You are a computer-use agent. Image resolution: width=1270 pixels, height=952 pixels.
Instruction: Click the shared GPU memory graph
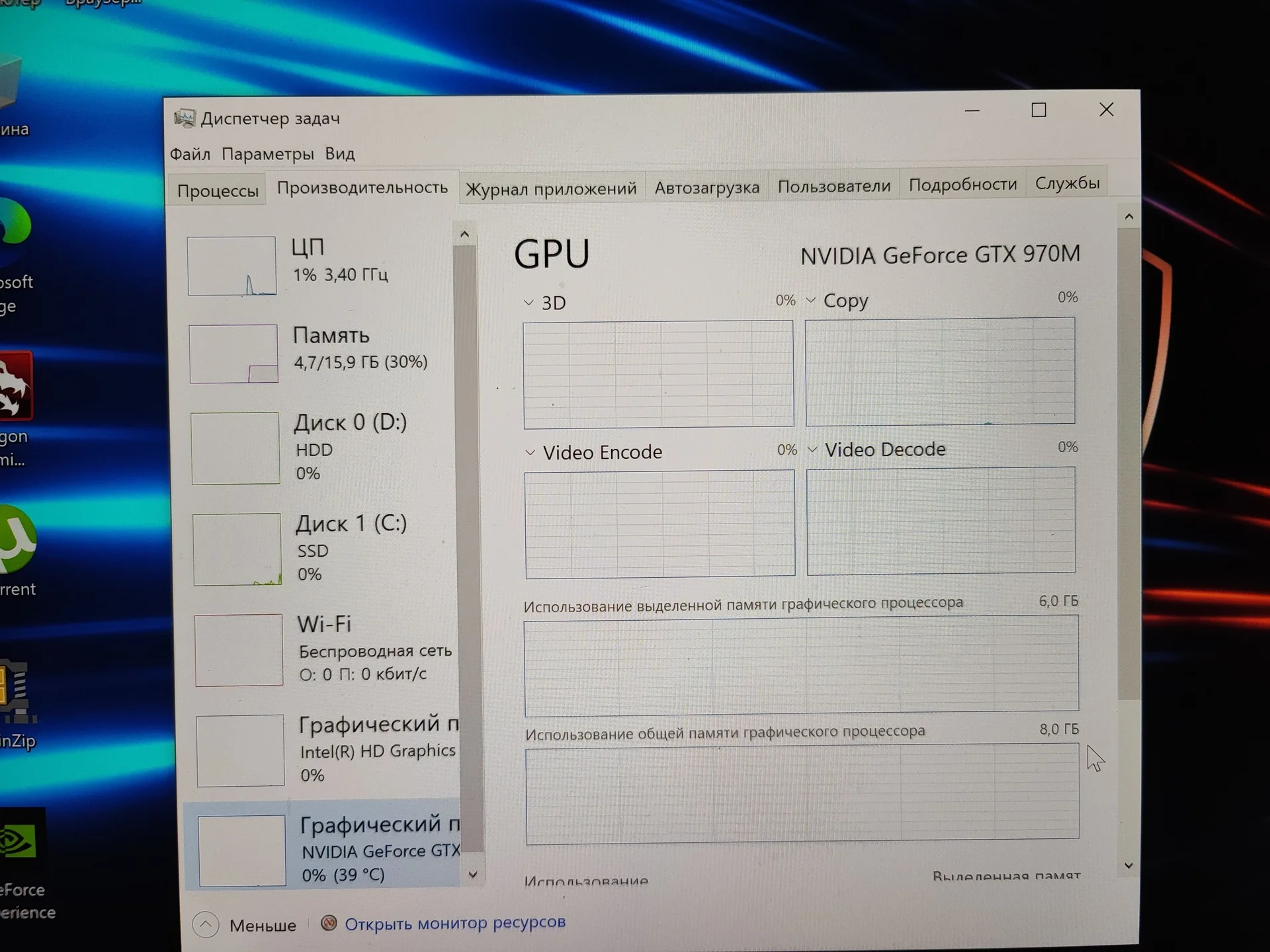pyautogui.click(x=802, y=793)
